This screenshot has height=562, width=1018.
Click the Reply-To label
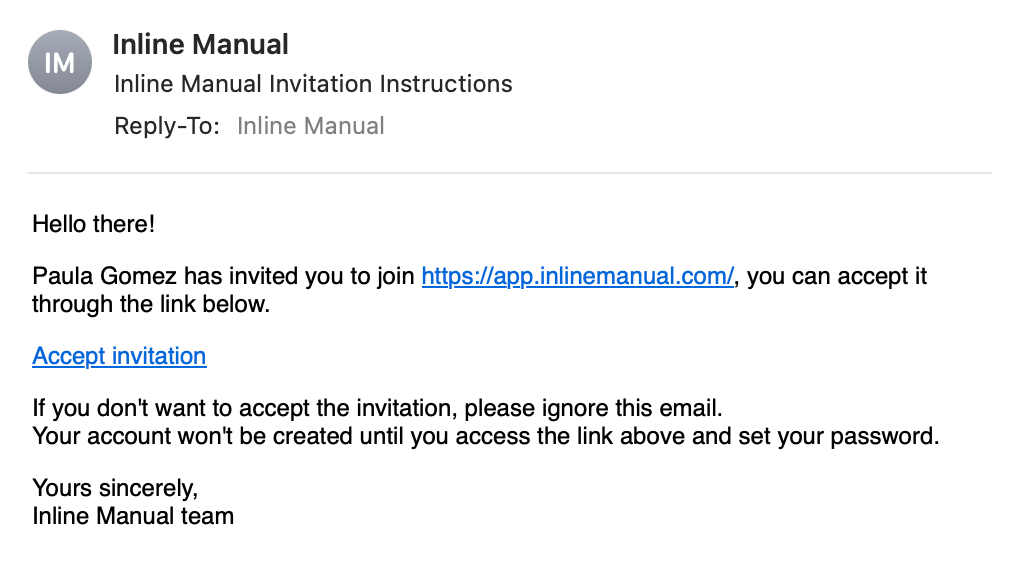[167, 126]
